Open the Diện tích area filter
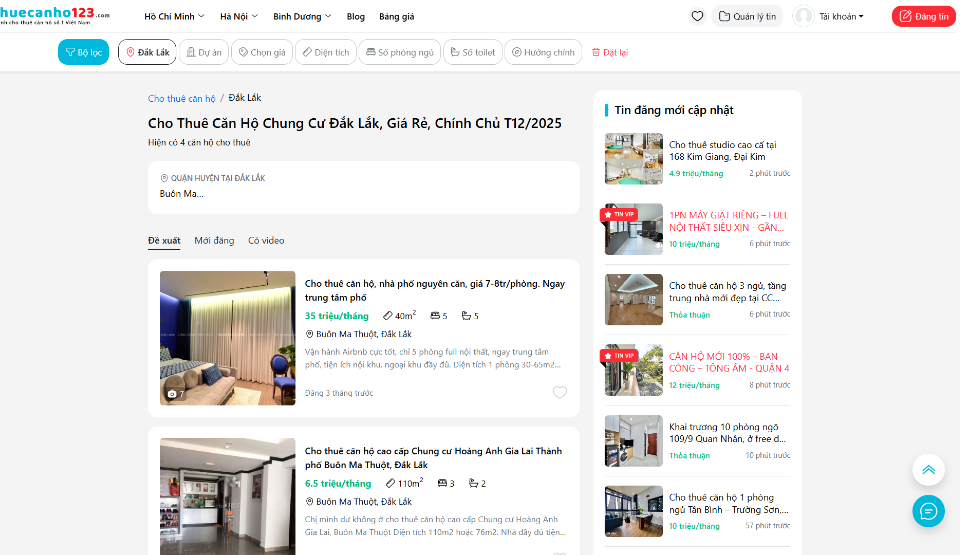 pos(326,52)
